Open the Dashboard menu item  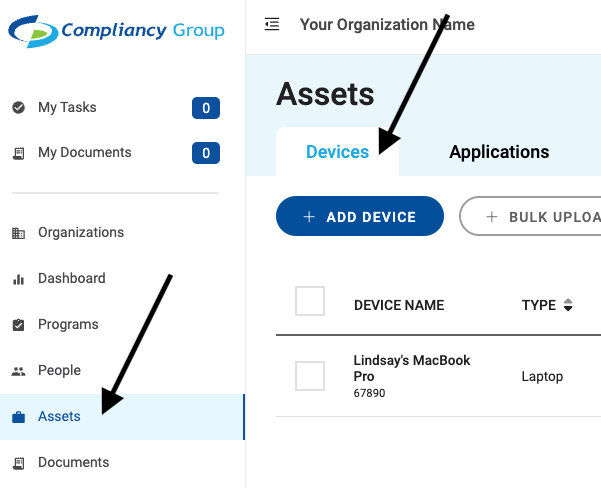[72, 278]
